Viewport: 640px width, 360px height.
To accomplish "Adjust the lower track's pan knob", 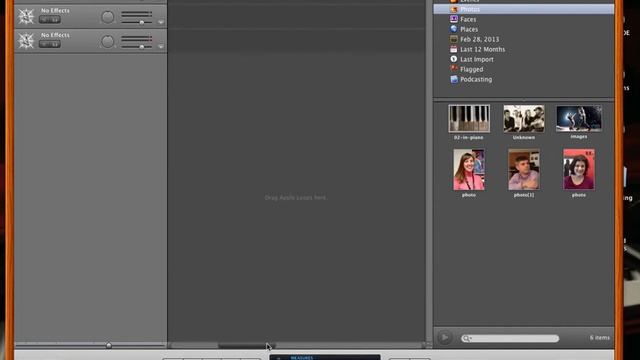I will coord(108,42).
